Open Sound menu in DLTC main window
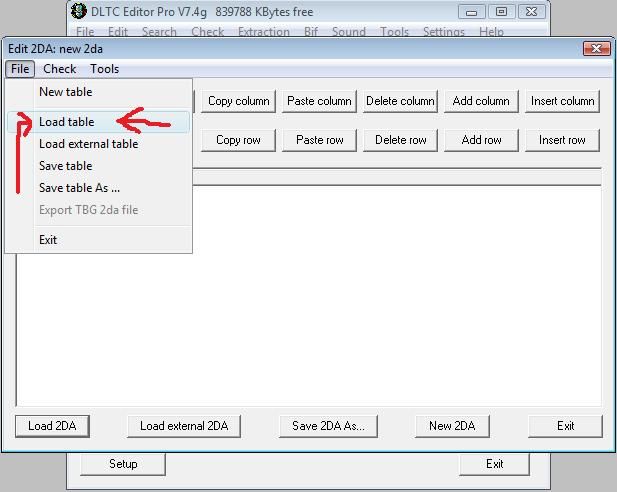This screenshot has height=492, width=617. (349, 31)
